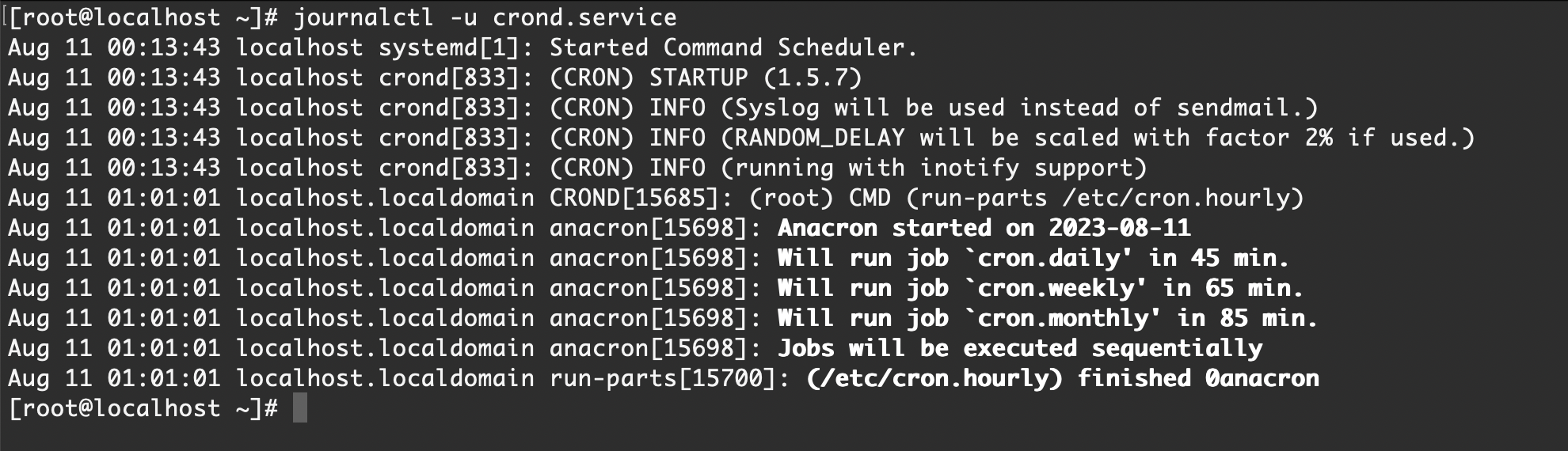This screenshot has width=1568, height=451.
Task: Click 'Jobs will be executed sequentially' text
Action: tap(1019, 348)
